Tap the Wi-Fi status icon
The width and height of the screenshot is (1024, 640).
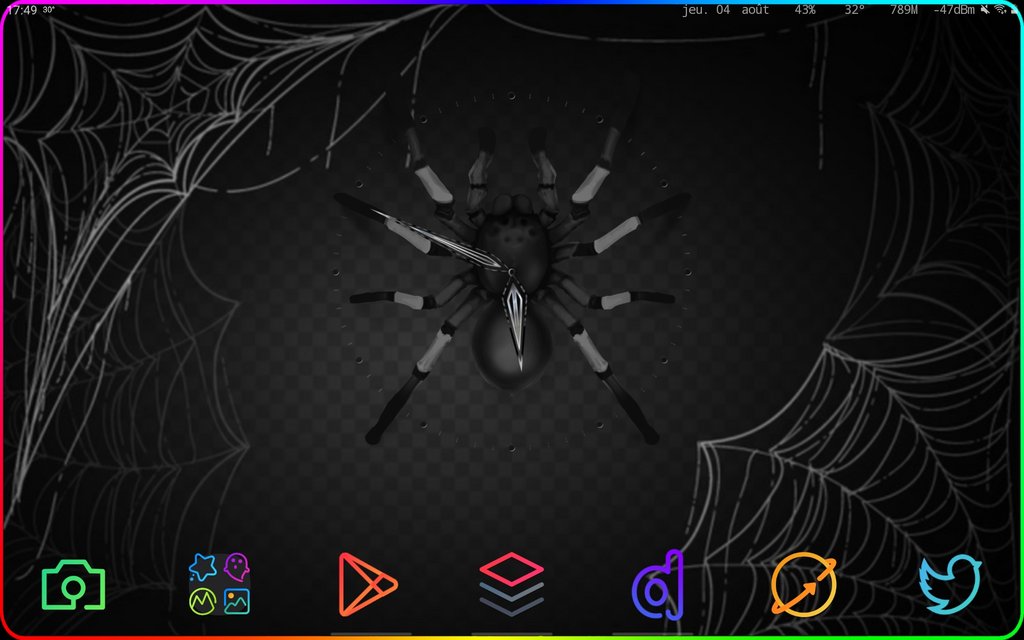tap(1000, 9)
